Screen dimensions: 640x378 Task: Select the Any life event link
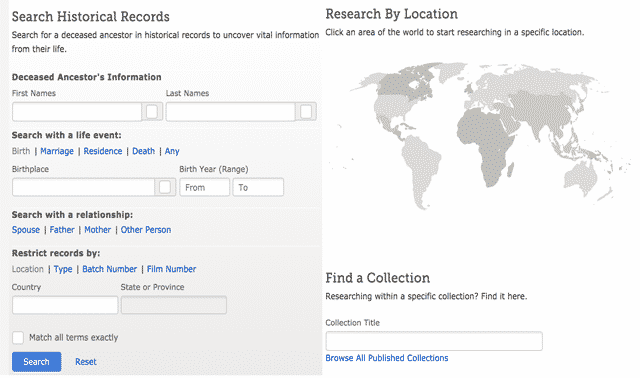point(172,151)
